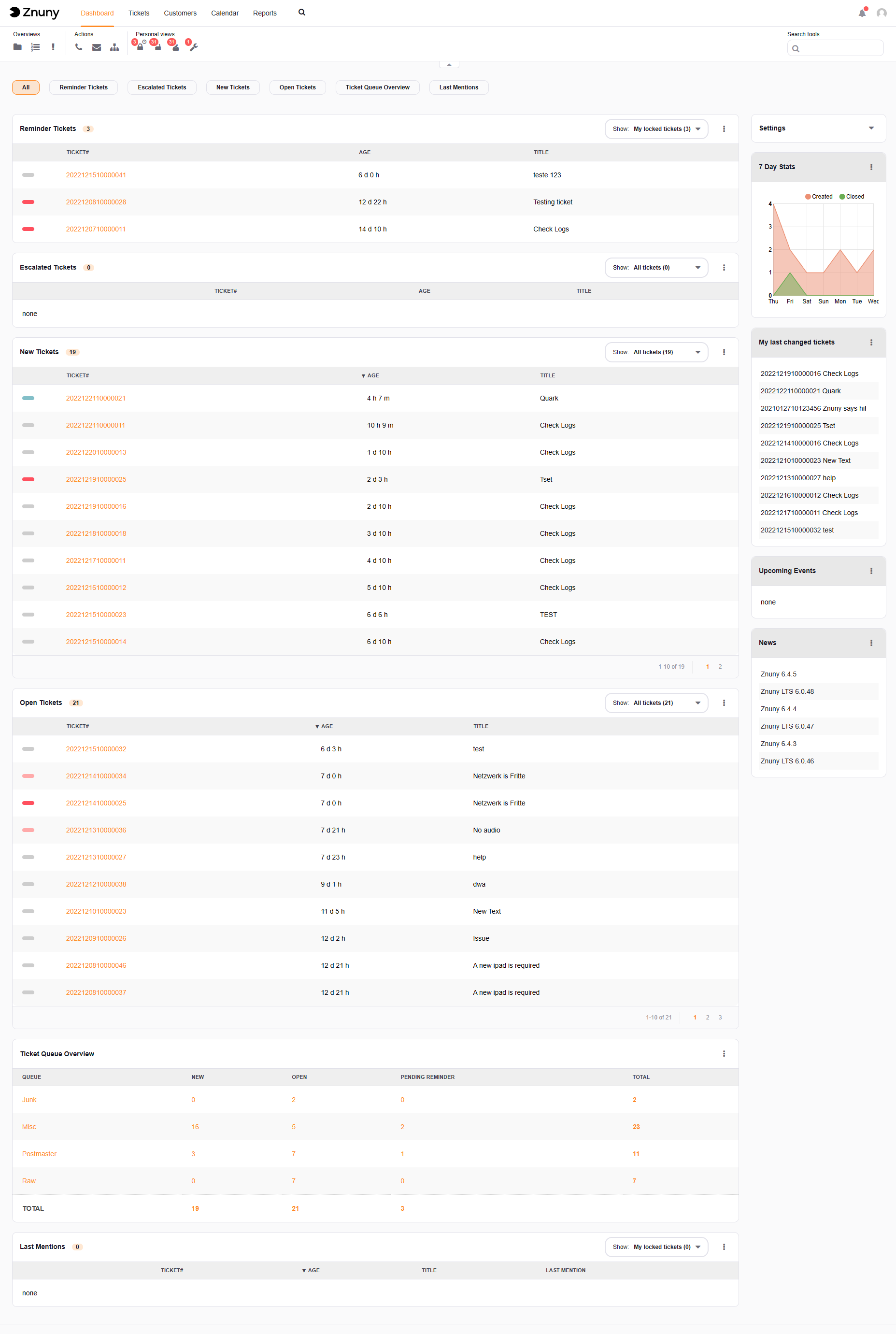Click the magnifier in the search toolbar
Viewport: 896px width, 1334px height.
click(x=796, y=49)
